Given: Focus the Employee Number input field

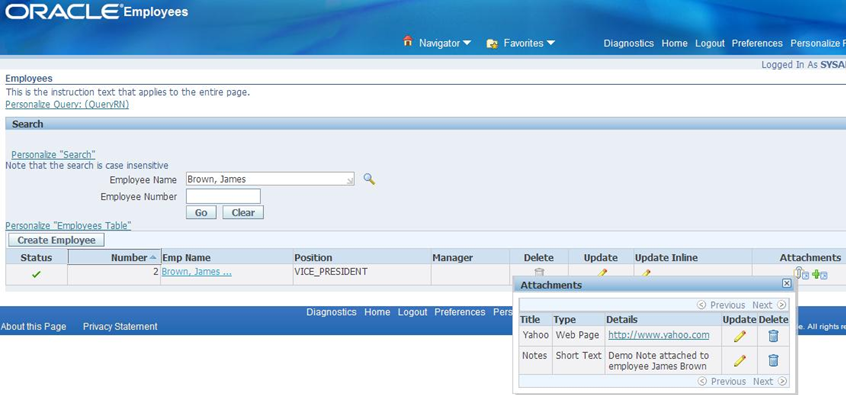Looking at the screenshot, I should (223, 196).
